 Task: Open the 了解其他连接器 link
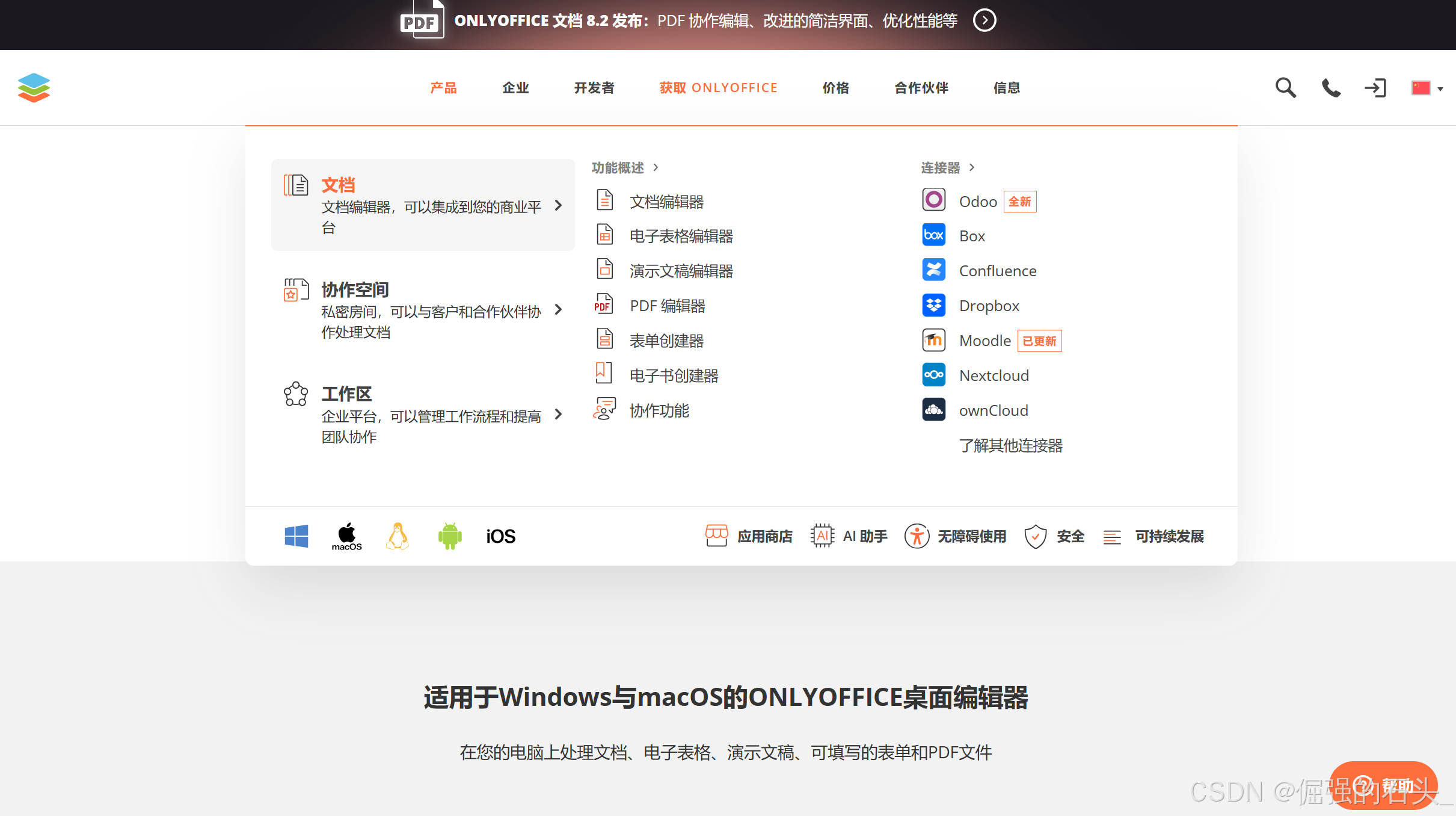point(1010,445)
